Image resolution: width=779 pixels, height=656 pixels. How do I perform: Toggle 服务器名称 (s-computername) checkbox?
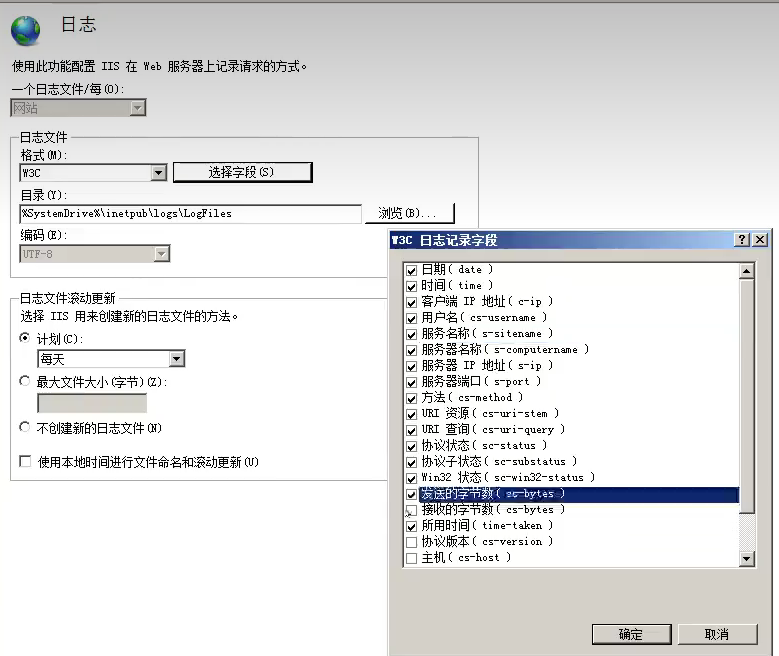pos(411,350)
